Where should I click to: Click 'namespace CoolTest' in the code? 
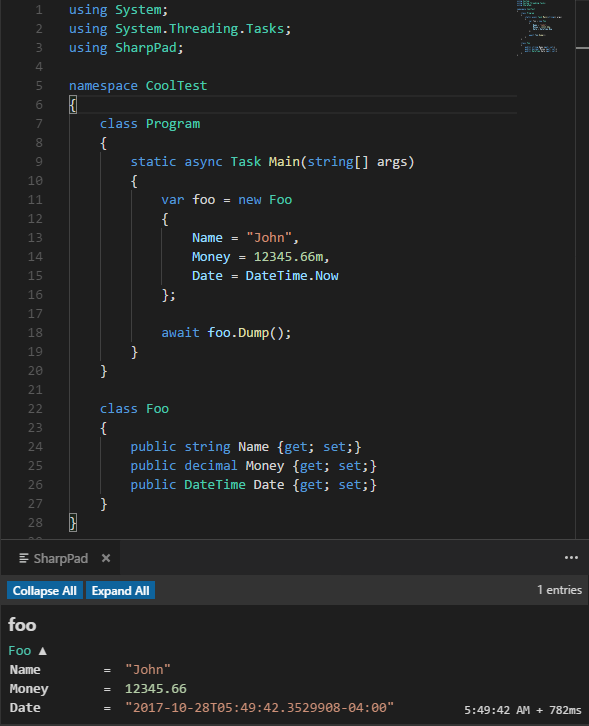[138, 86]
